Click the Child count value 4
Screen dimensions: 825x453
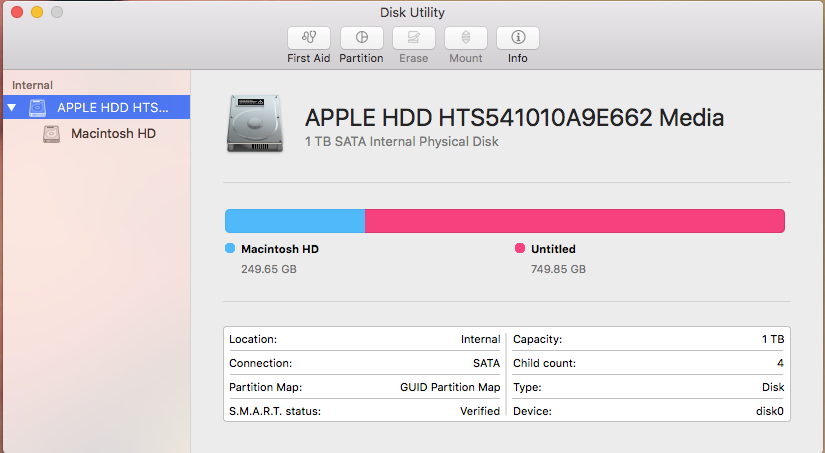tap(780, 363)
